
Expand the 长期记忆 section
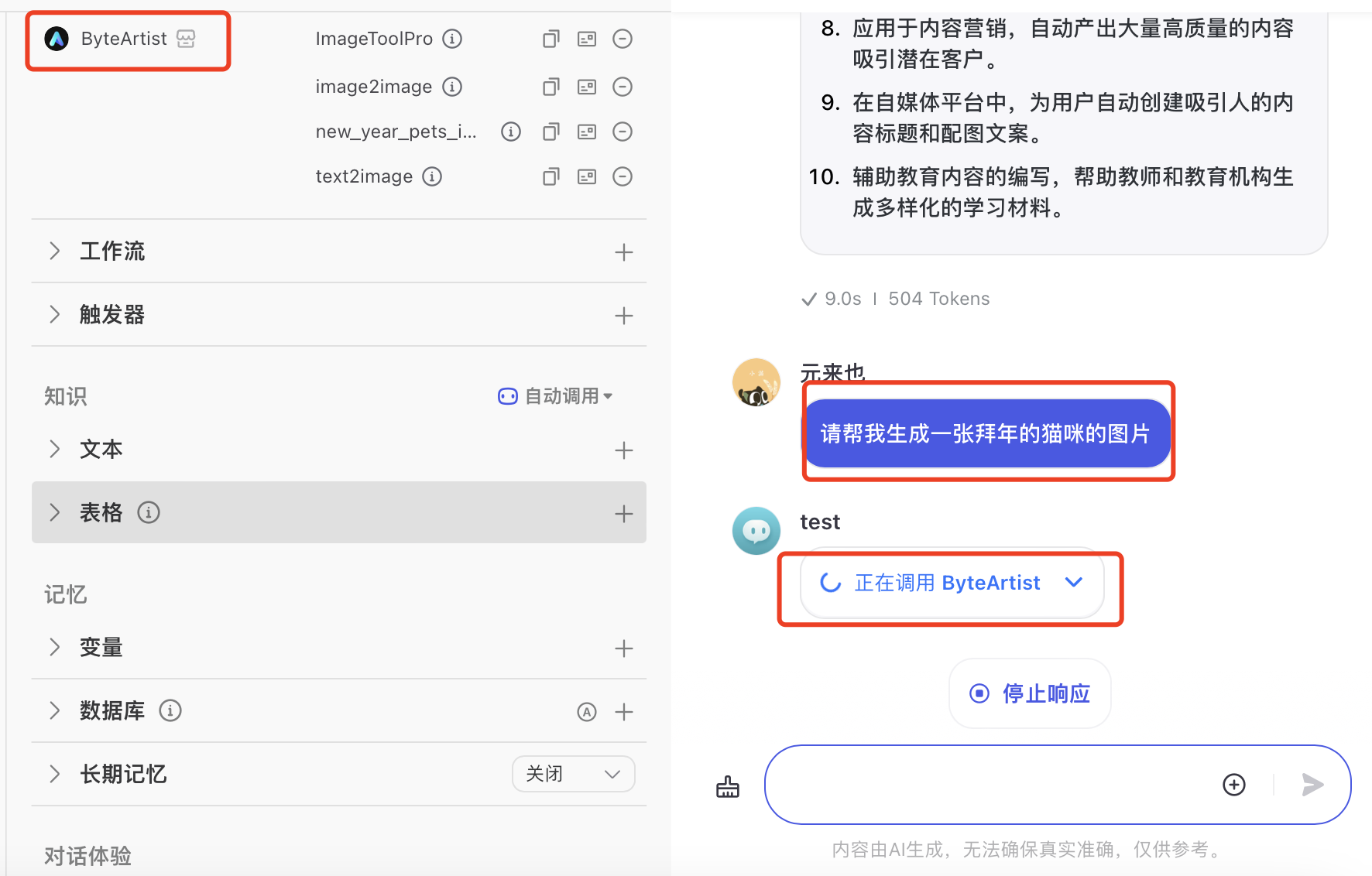(x=54, y=774)
